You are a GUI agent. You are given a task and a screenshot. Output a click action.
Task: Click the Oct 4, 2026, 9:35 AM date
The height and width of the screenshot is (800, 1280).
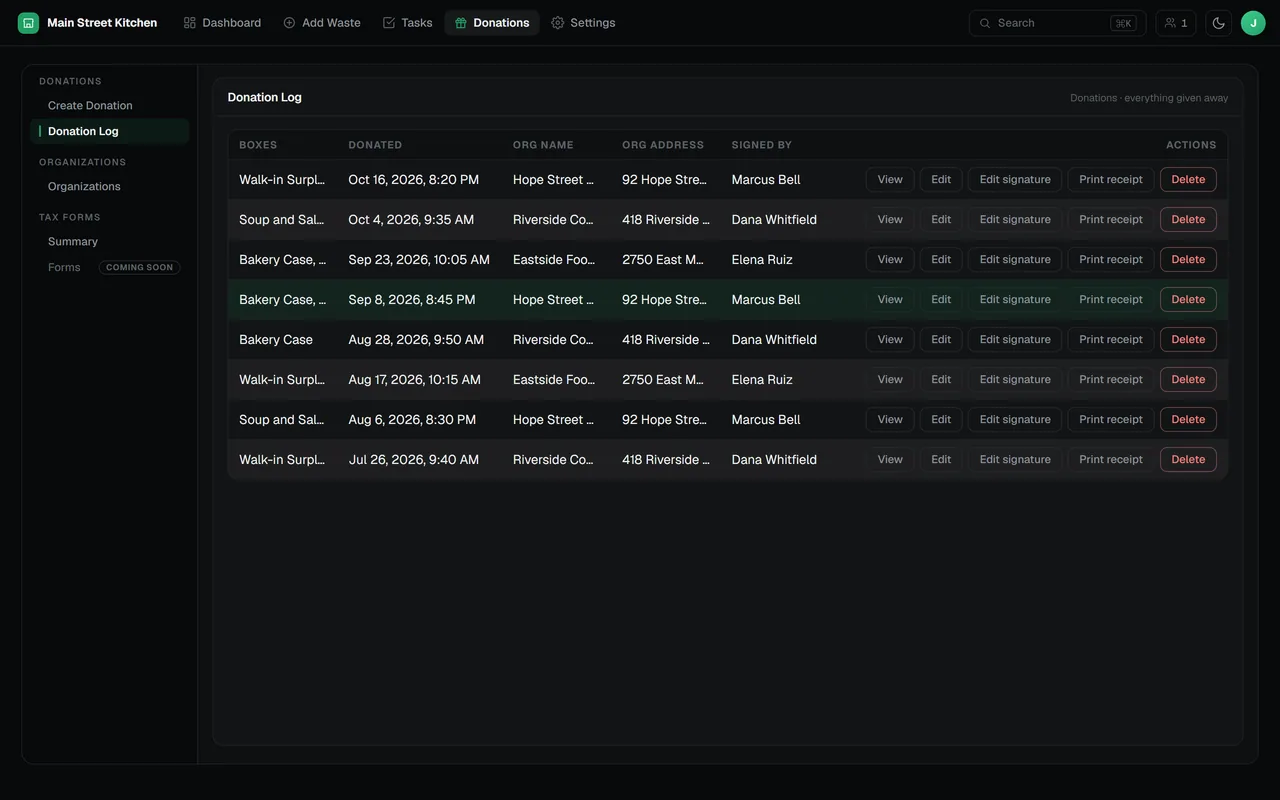tap(411, 220)
